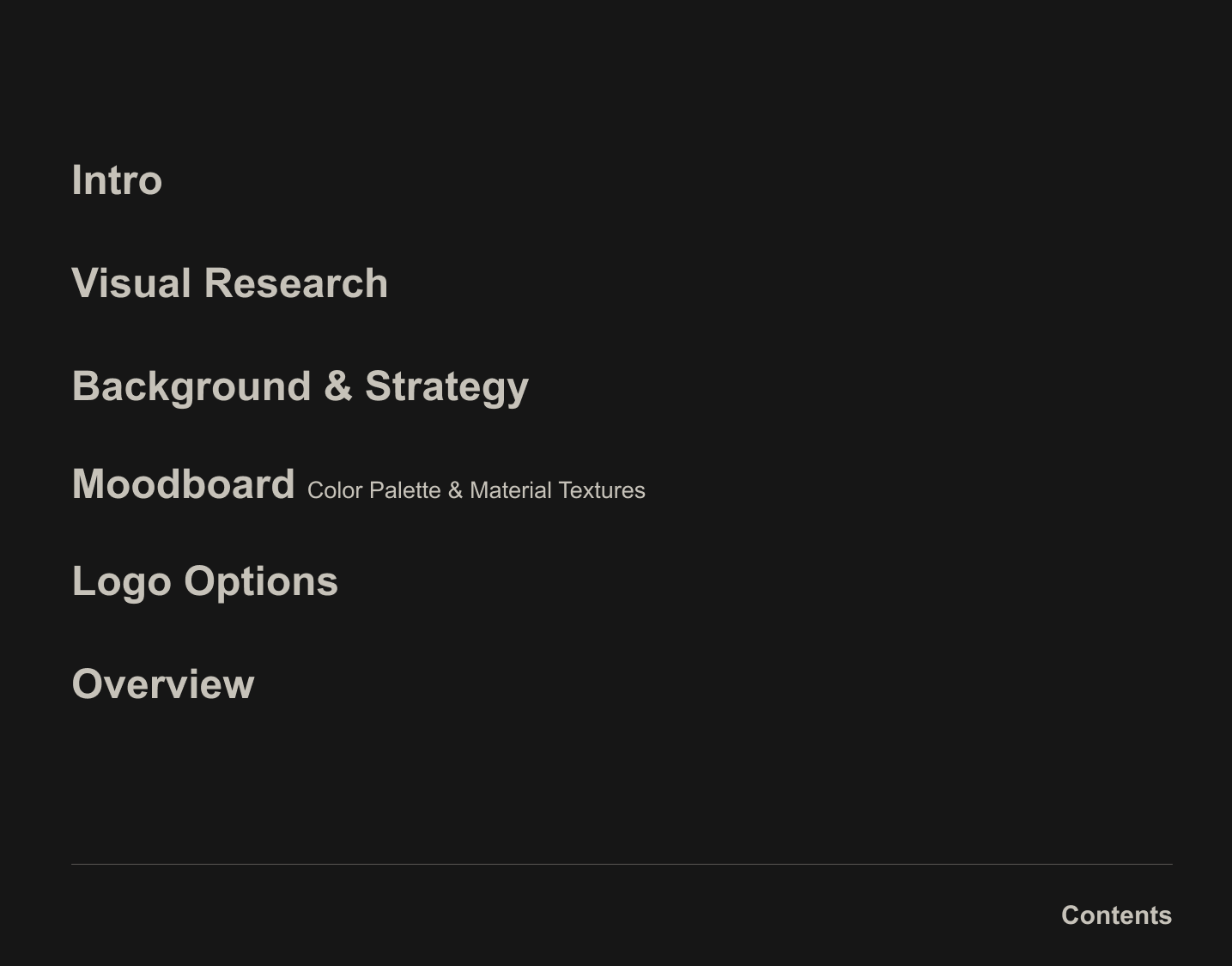Click the word Material in the subtitle

coord(510,490)
